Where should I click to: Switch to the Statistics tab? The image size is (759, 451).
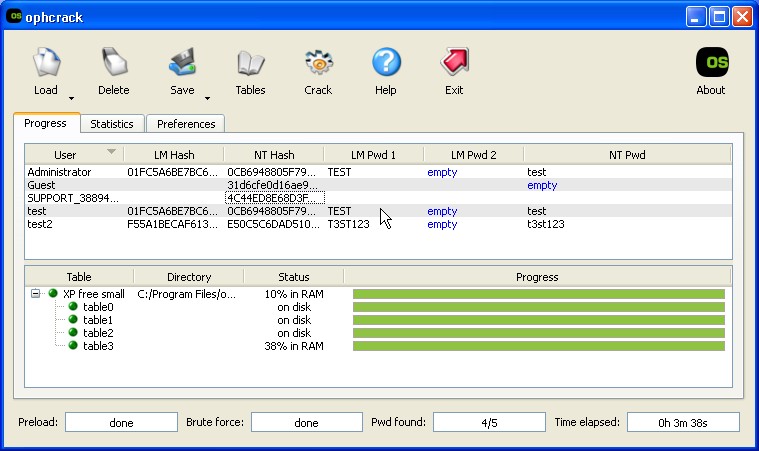pos(112,124)
